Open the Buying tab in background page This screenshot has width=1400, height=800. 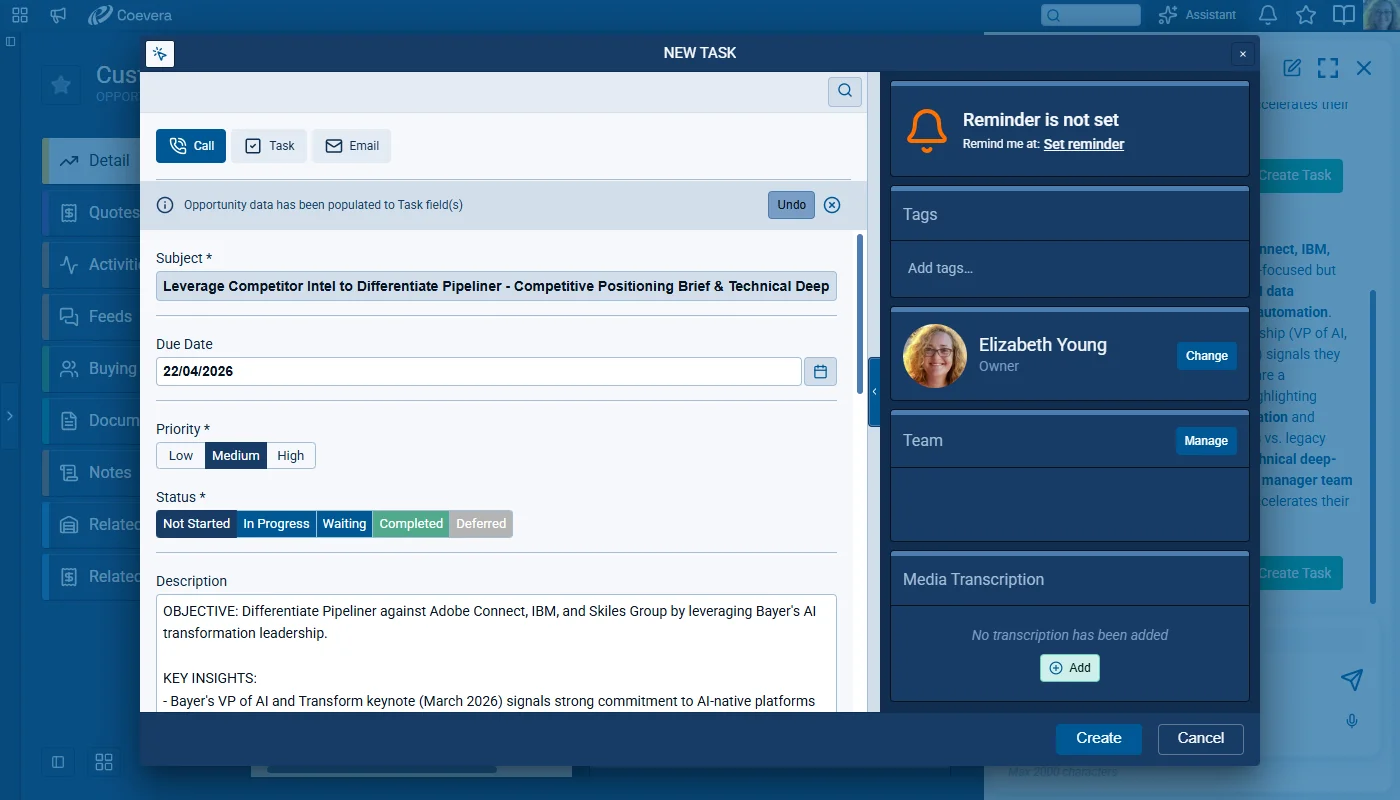tap(92, 368)
